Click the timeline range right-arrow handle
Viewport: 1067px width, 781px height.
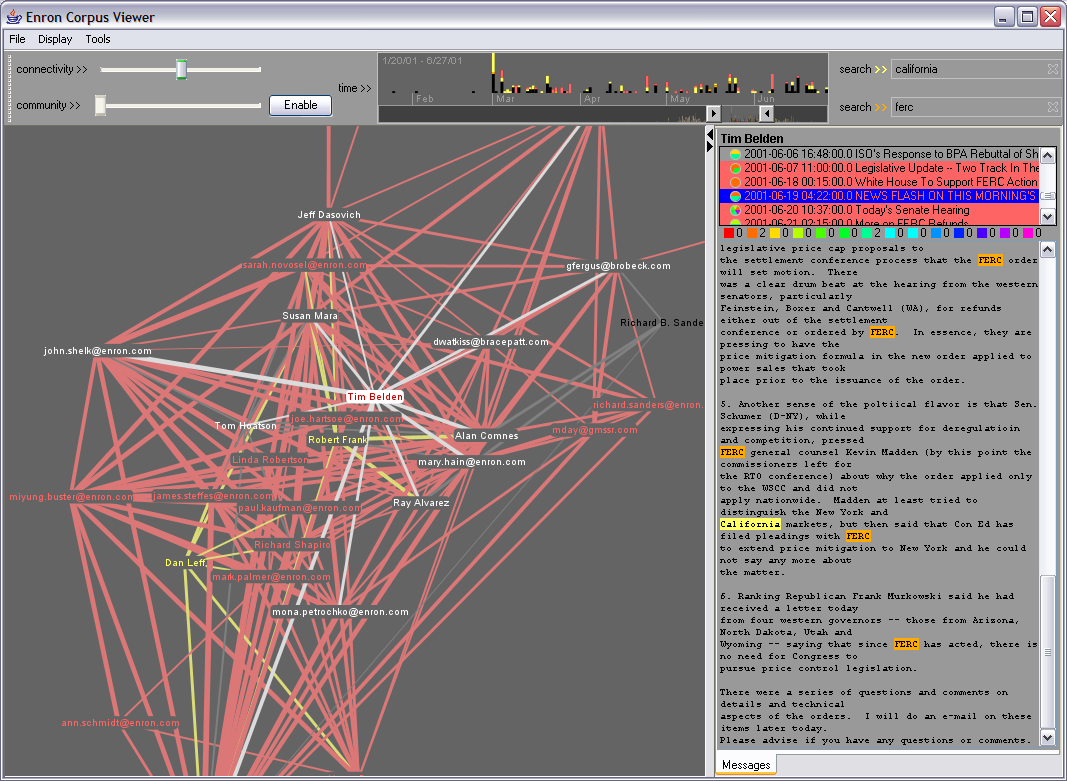tap(713, 114)
